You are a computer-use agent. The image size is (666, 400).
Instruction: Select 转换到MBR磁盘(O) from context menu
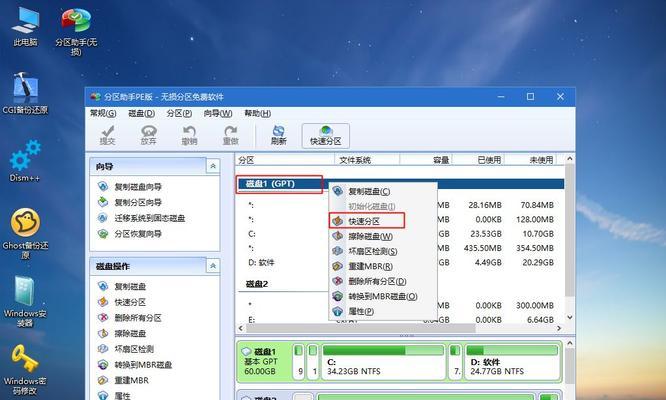[x=377, y=296]
